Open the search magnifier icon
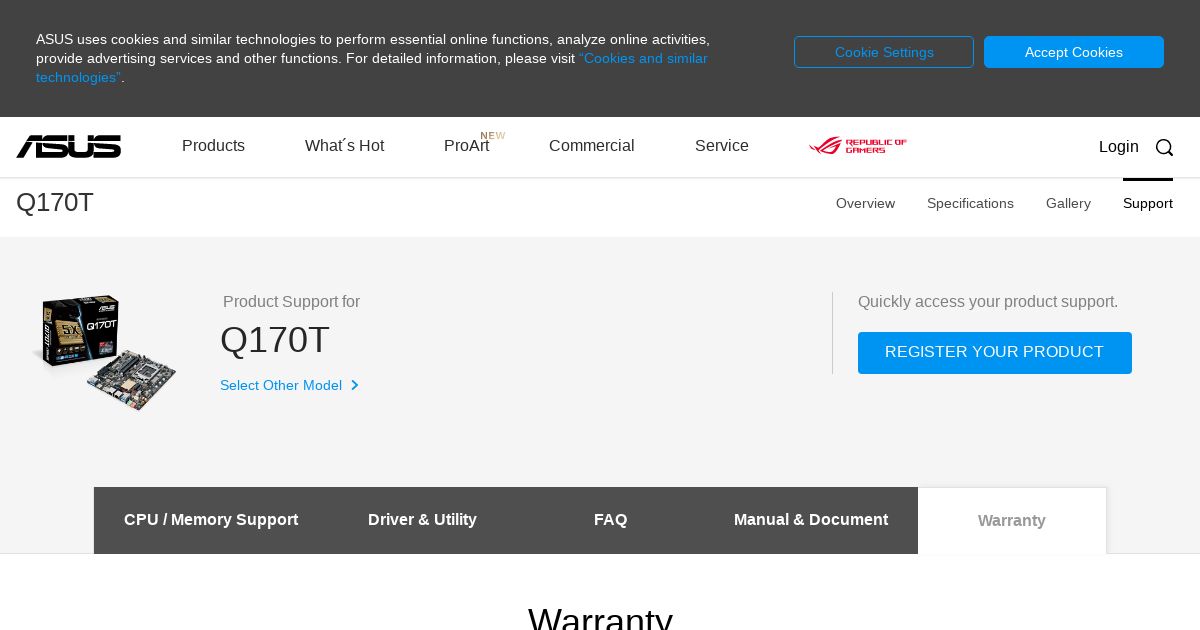Viewport: 1200px width, 630px height. click(1164, 147)
